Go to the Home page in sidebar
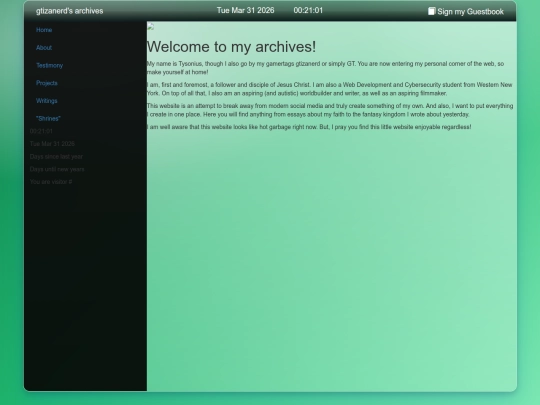The width and height of the screenshot is (540, 405). pos(44,30)
